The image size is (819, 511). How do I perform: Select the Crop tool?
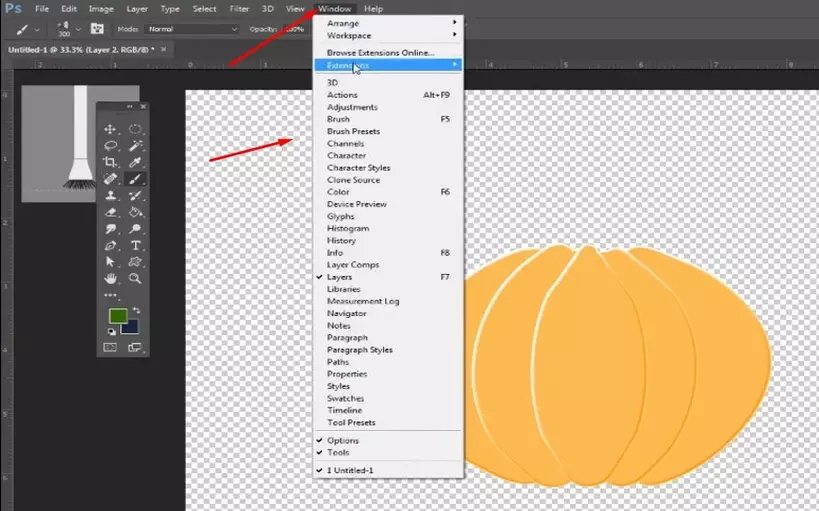110,162
